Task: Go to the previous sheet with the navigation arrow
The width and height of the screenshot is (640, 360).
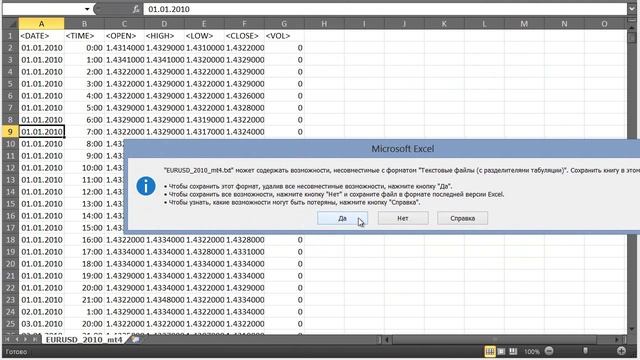Action: click(17, 340)
